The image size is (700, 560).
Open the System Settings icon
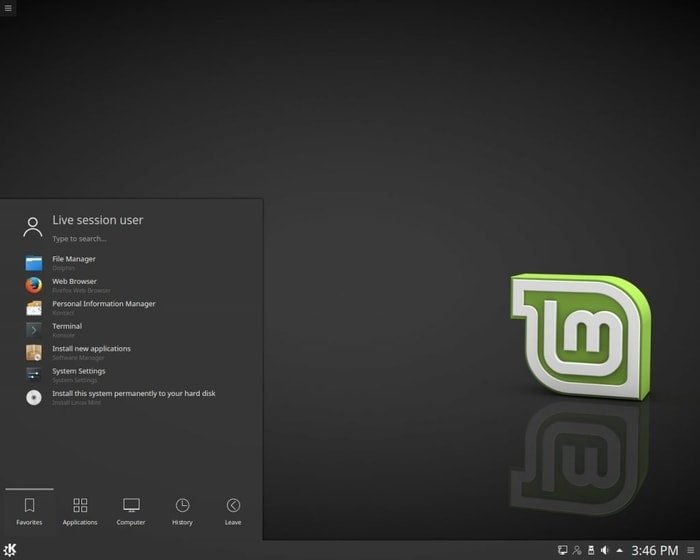(34, 375)
